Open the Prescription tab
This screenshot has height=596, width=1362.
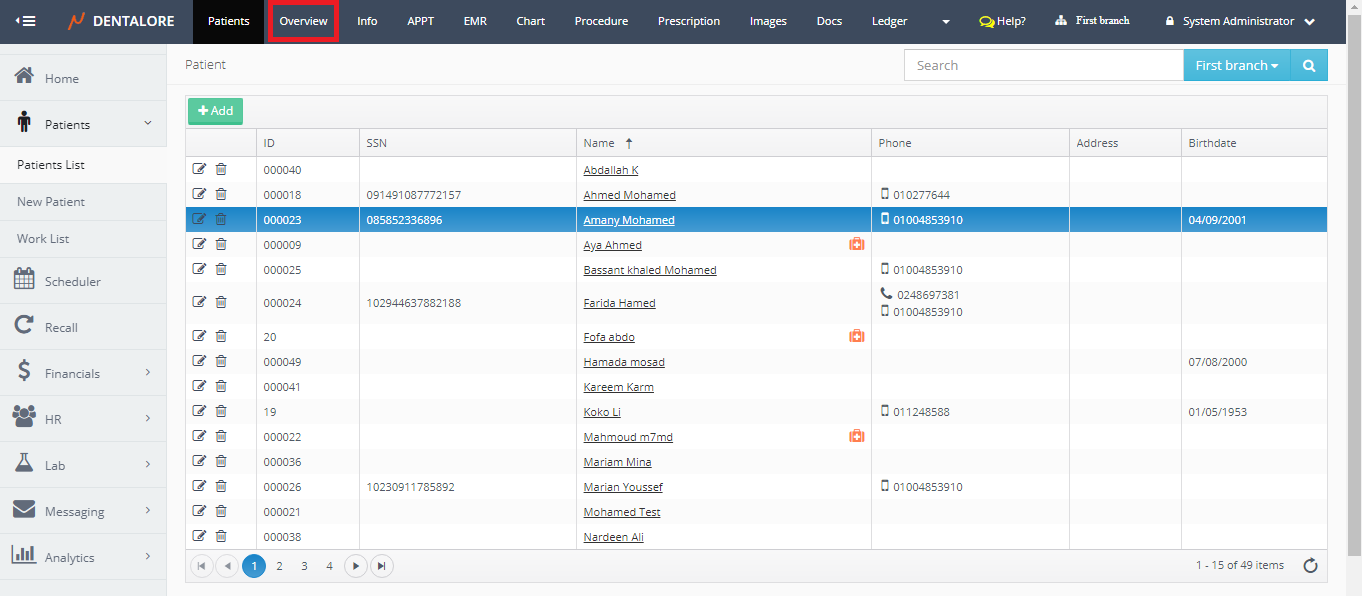(688, 21)
